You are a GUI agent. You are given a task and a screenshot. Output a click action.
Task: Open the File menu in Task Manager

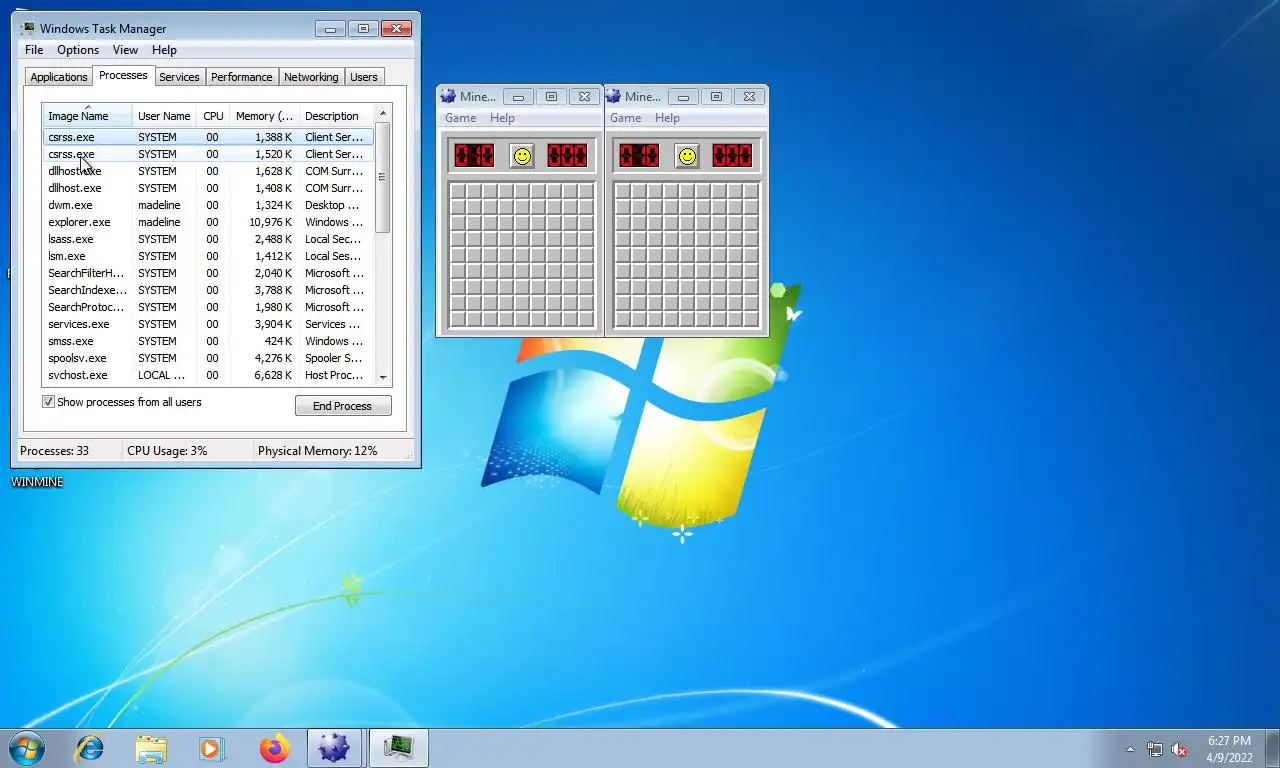point(34,50)
